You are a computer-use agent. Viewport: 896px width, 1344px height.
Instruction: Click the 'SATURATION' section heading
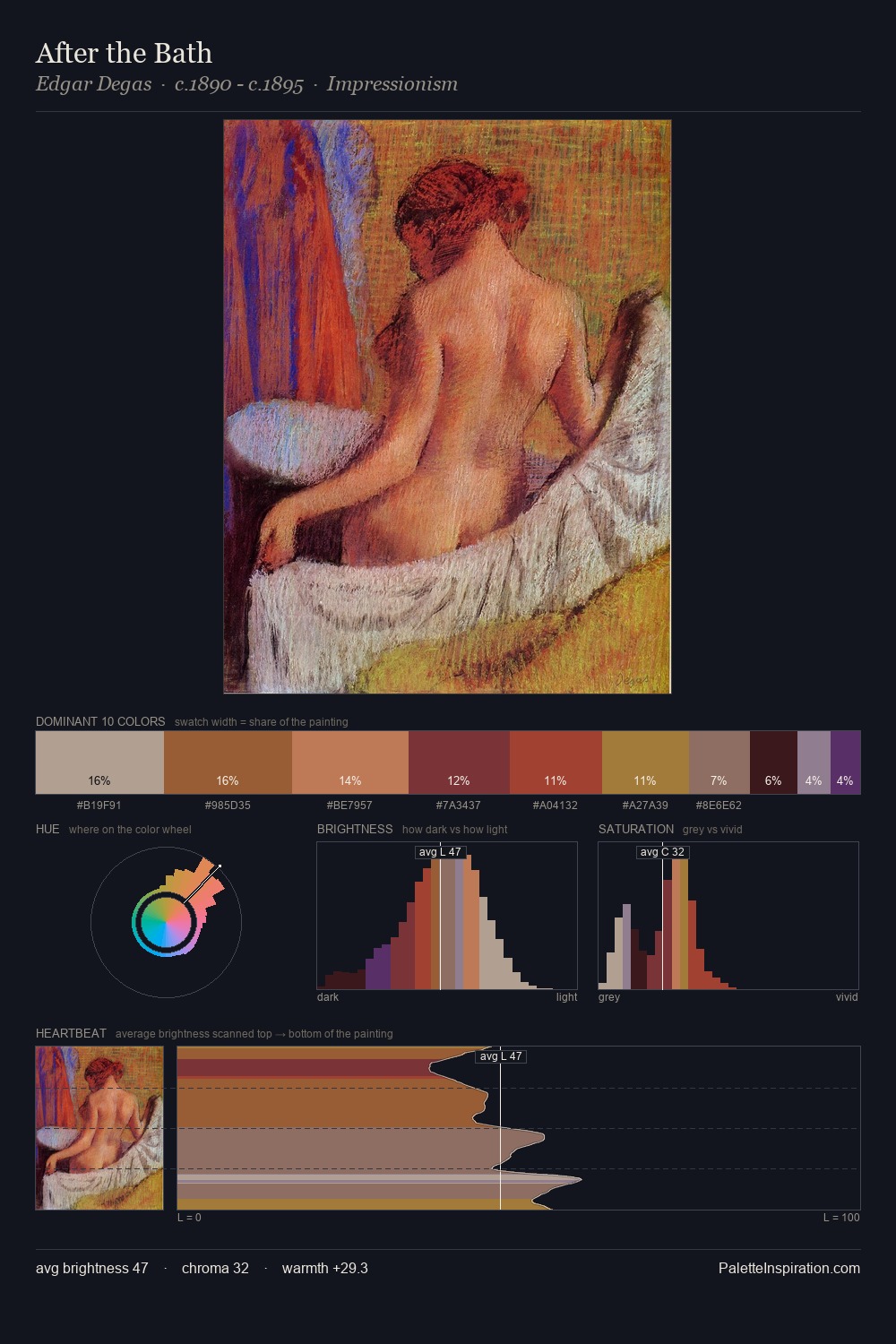(636, 829)
